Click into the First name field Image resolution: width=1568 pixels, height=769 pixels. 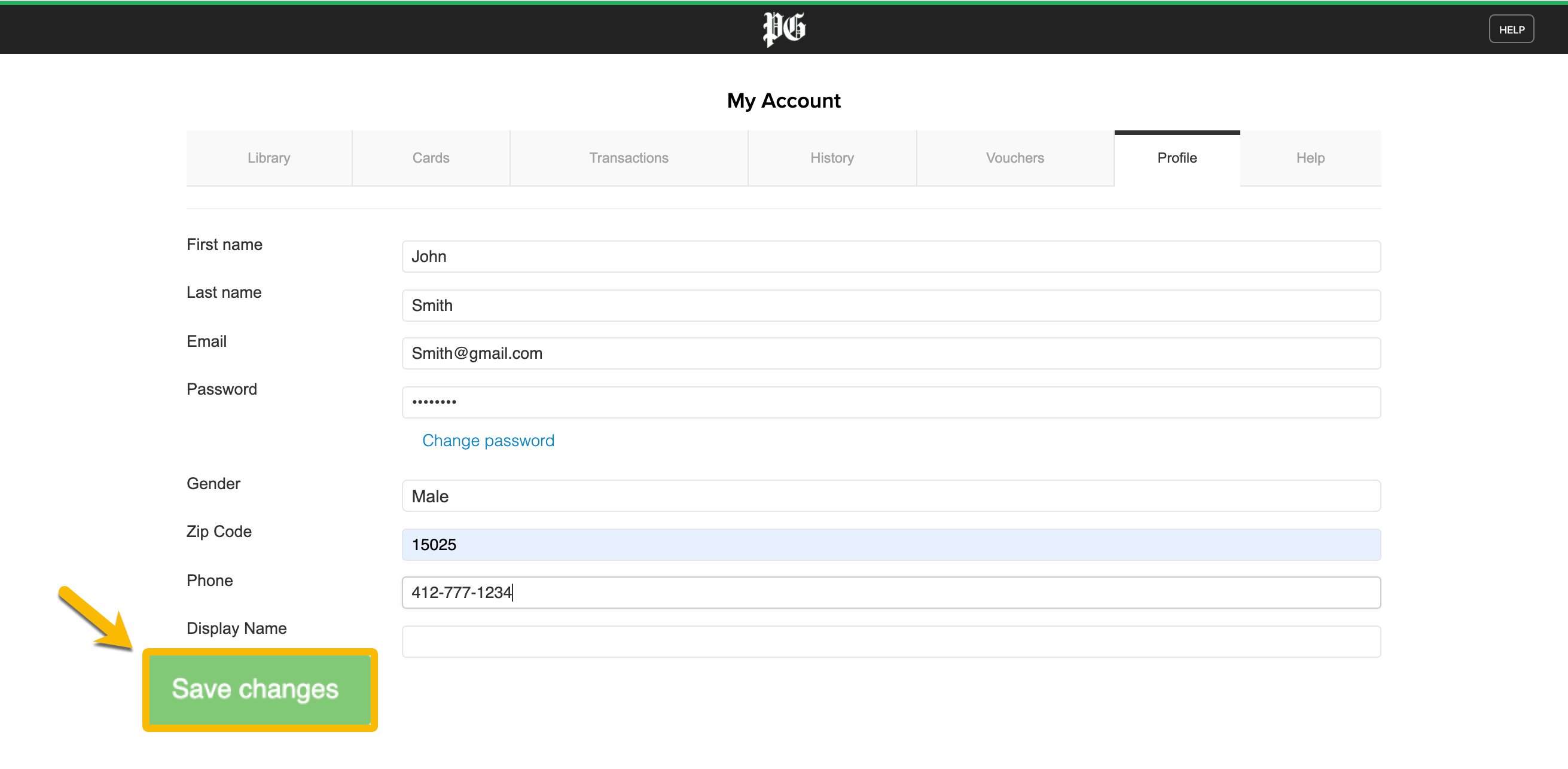coord(890,257)
